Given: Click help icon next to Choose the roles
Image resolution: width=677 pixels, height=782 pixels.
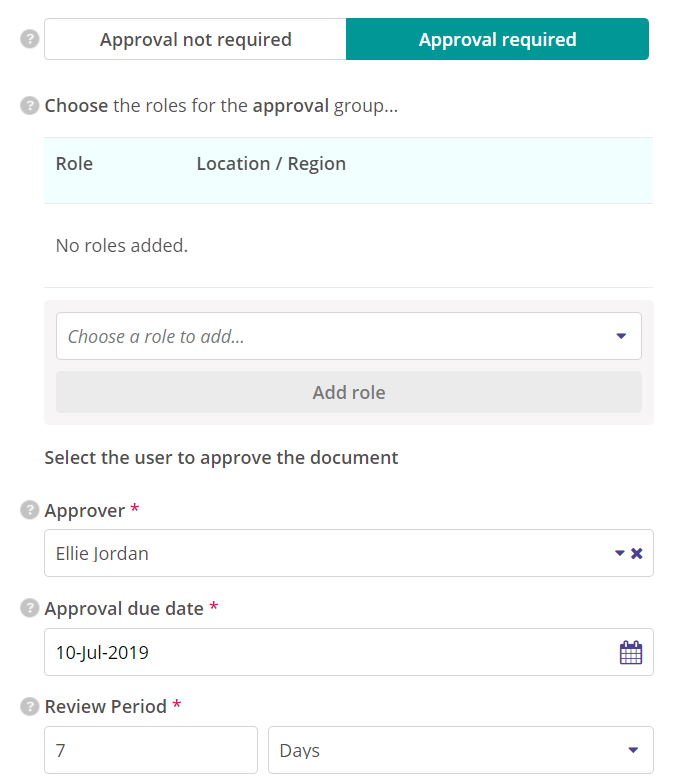Looking at the screenshot, I should pyautogui.click(x=31, y=105).
